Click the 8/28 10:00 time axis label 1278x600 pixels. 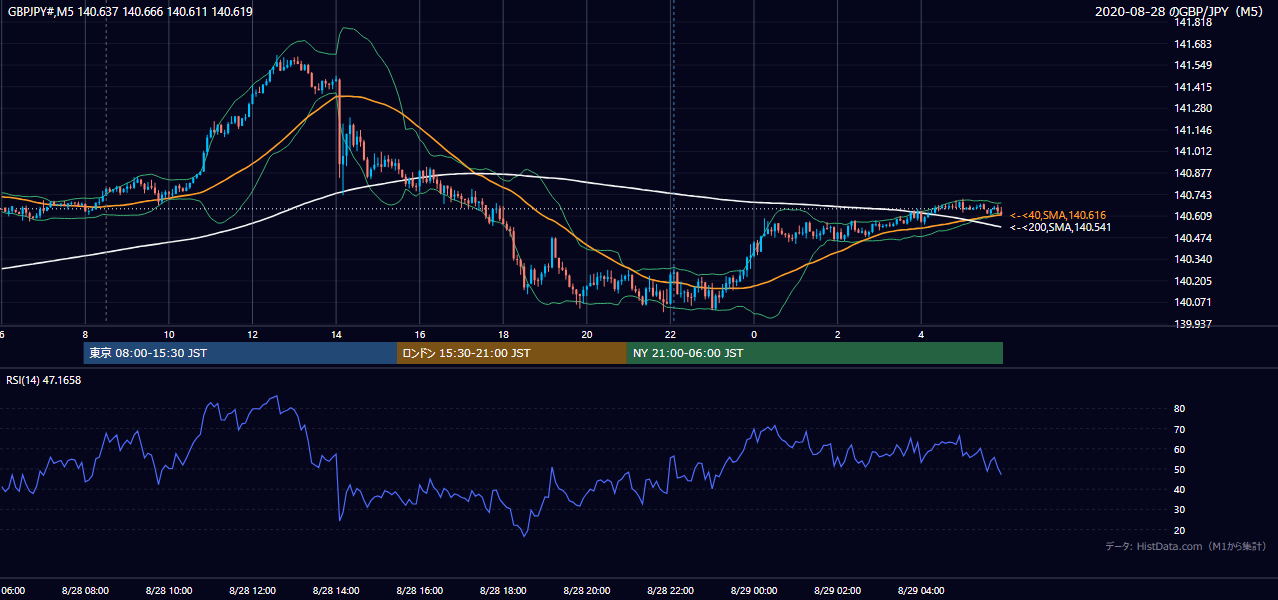pos(168,591)
